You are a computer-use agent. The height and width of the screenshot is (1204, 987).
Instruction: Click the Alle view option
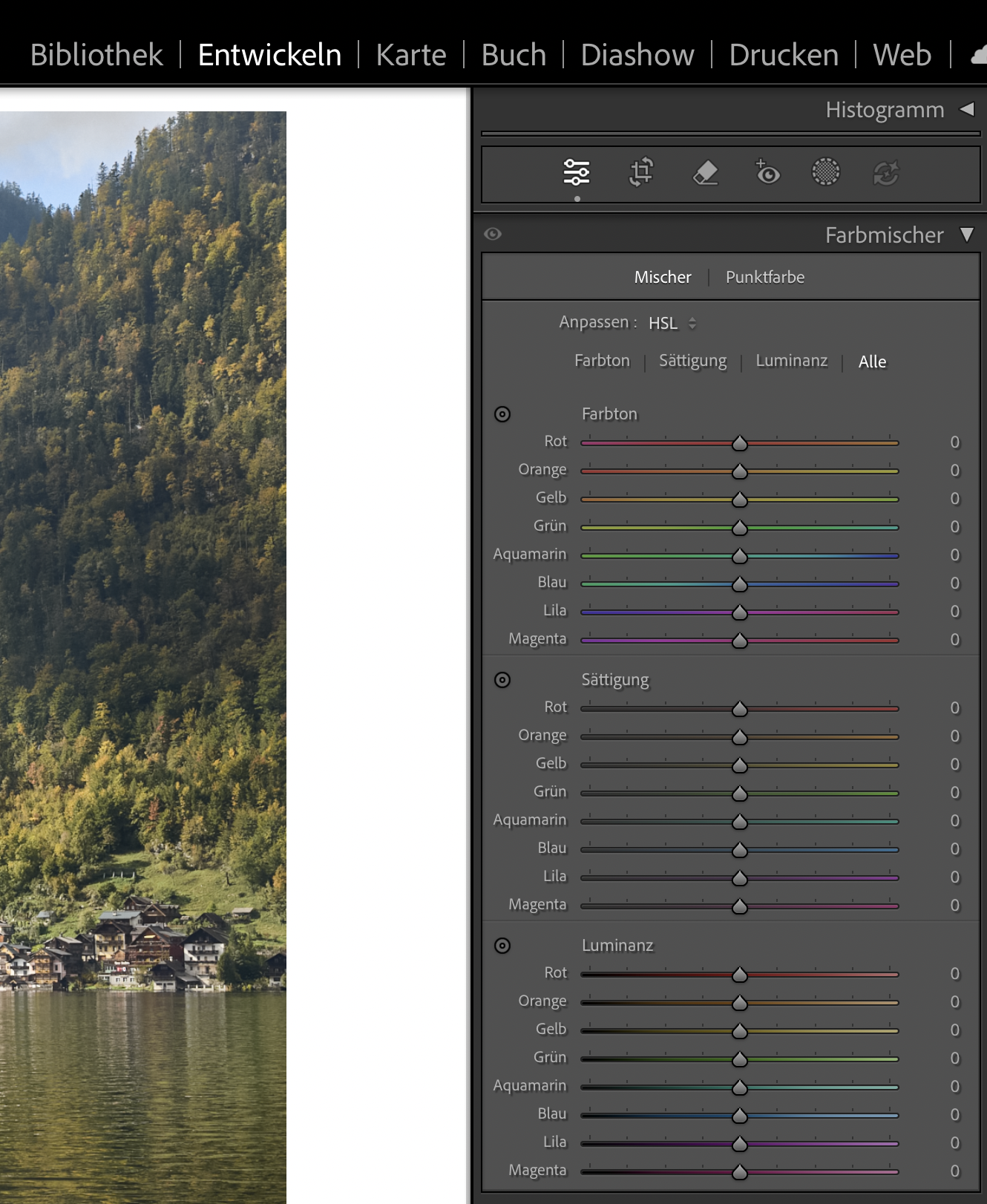pos(872,361)
